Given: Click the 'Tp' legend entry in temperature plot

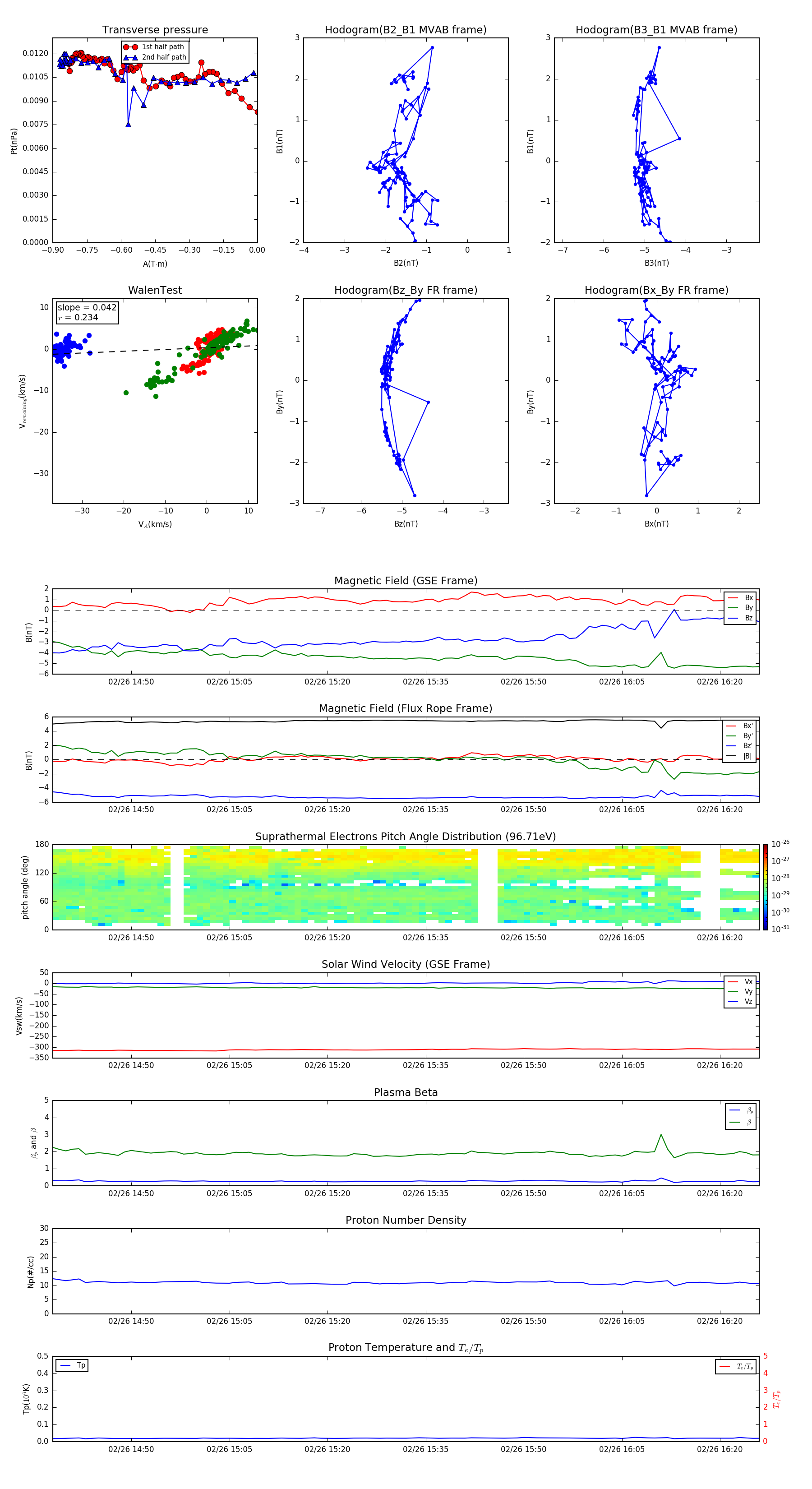Looking at the screenshot, I should (x=72, y=1365).
